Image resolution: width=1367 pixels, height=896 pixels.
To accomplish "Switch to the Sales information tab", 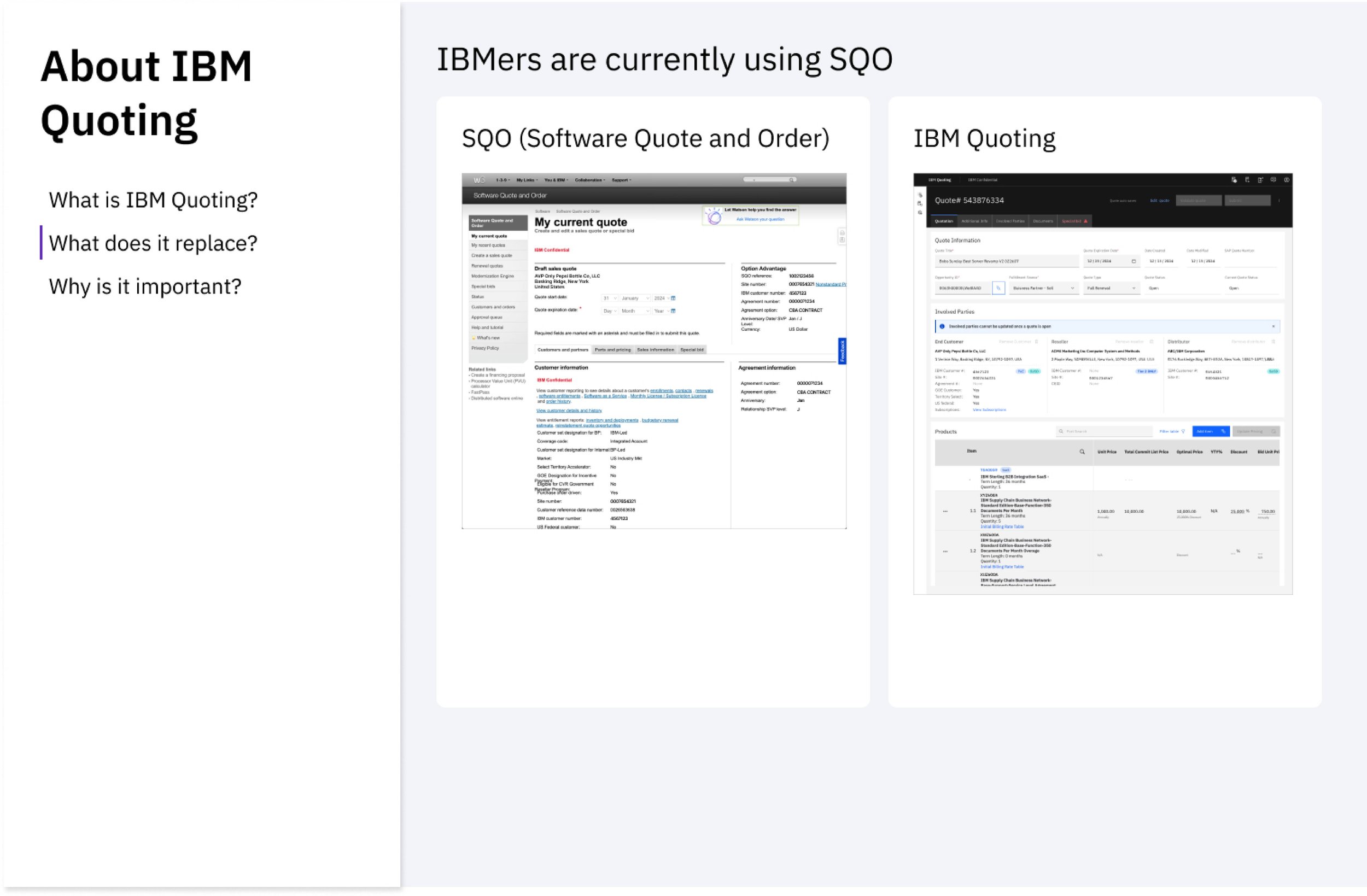I will (656, 350).
